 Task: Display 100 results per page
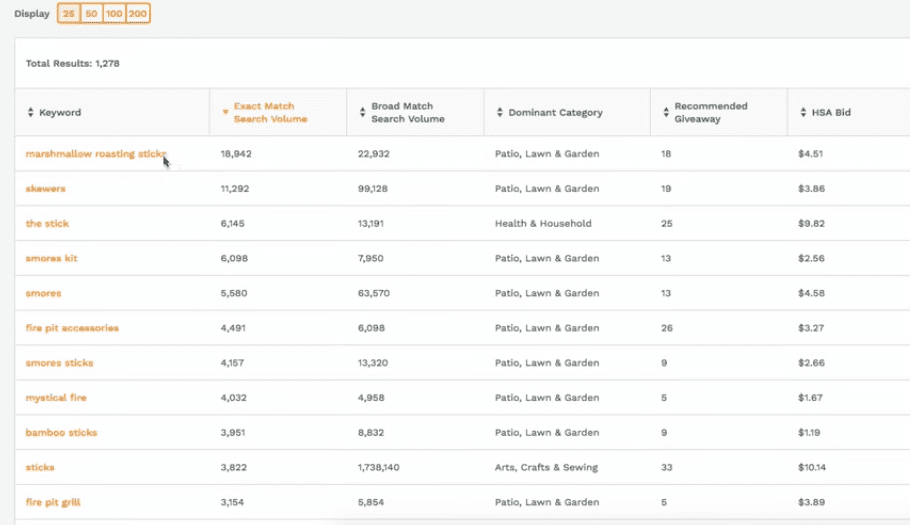(114, 13)
